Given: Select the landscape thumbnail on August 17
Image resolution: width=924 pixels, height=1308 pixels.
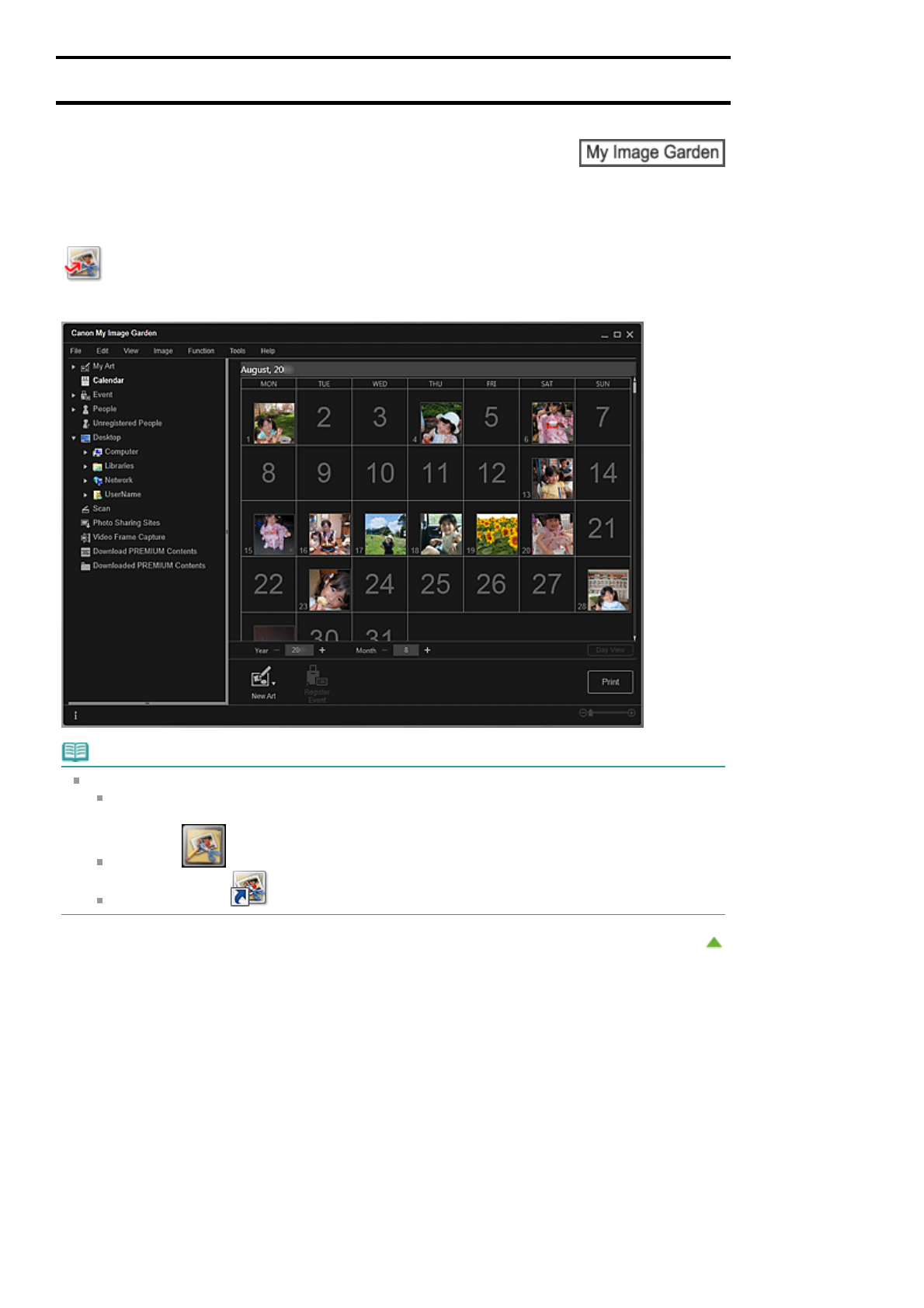Looking at the screenshot, I should click(x=386, y=534).
